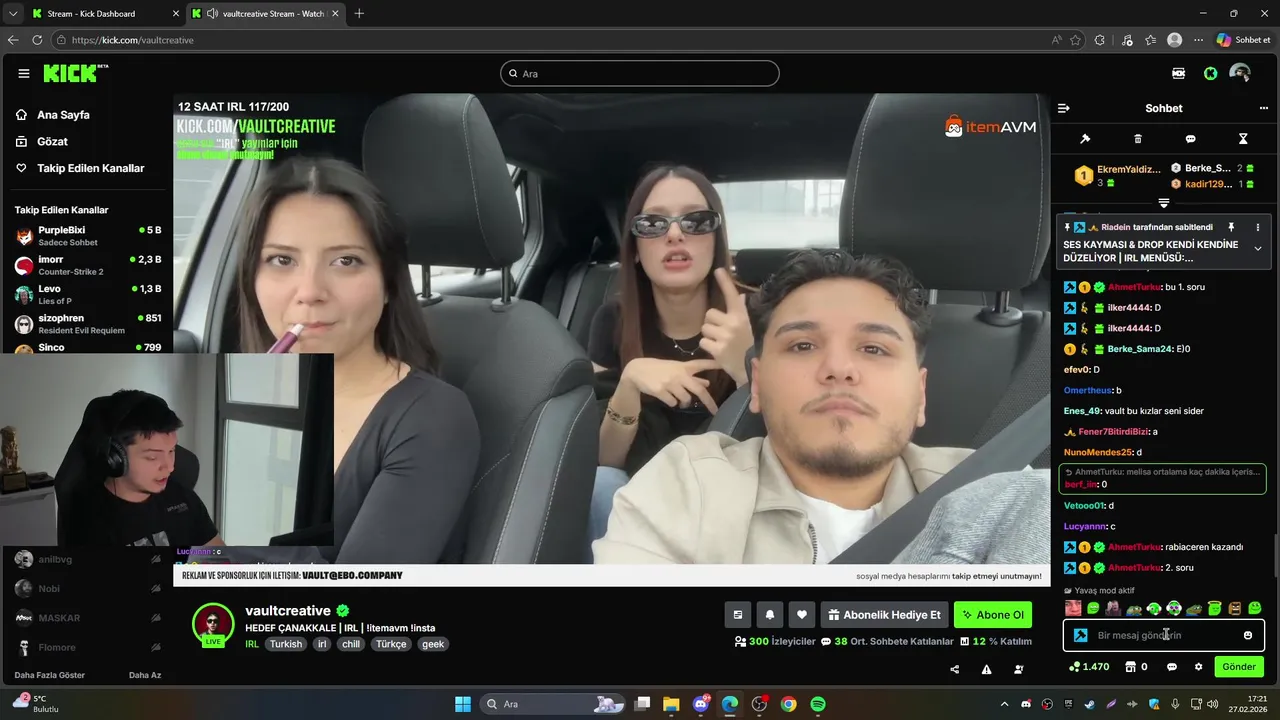Add page to favorites star icon

click(x=1076, y=40)
